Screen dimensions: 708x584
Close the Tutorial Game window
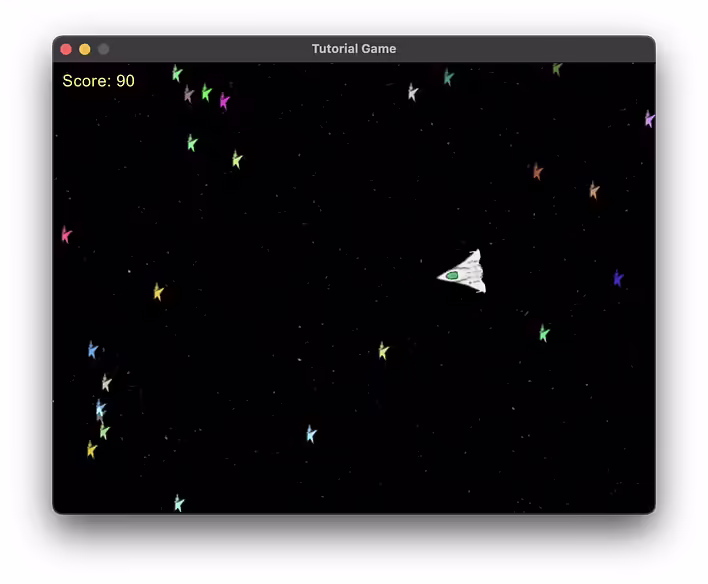(66, 49)
